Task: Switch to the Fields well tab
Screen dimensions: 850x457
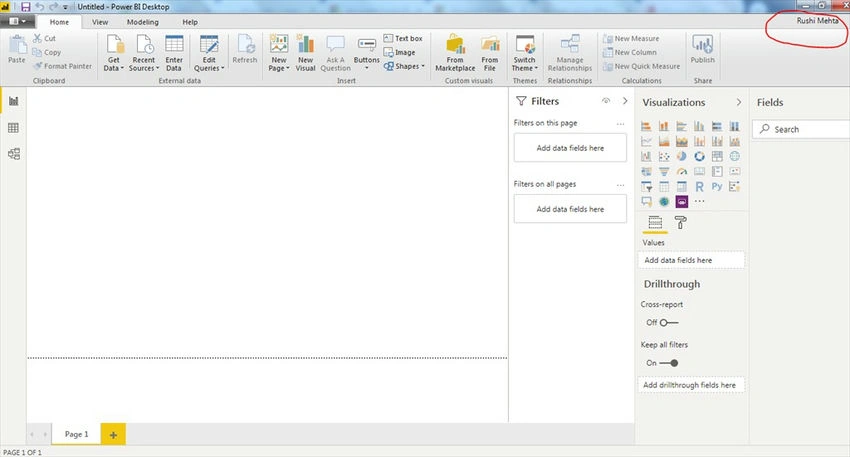Action: [655, 222]
